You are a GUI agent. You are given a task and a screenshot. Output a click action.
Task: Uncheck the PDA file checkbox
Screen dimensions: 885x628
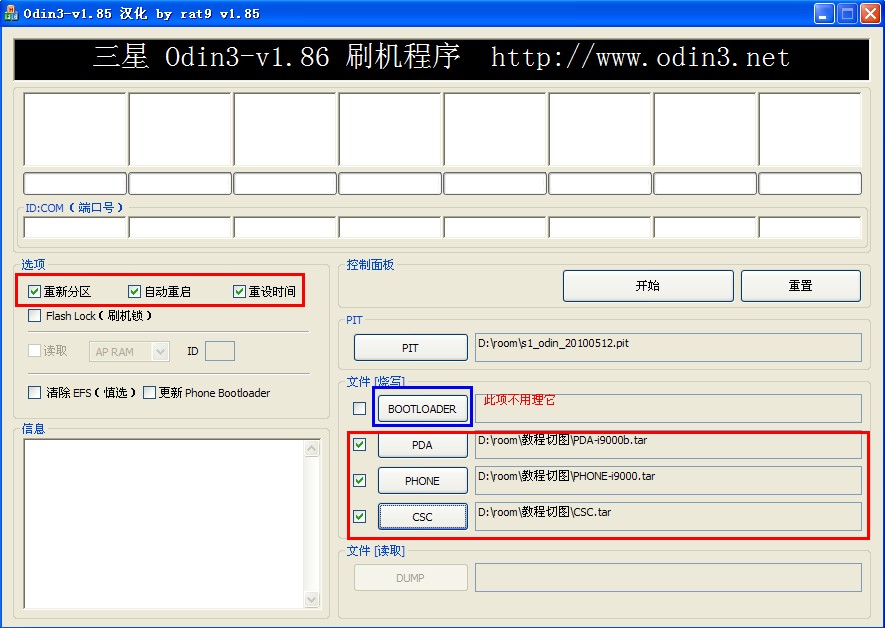click(359, 445)
